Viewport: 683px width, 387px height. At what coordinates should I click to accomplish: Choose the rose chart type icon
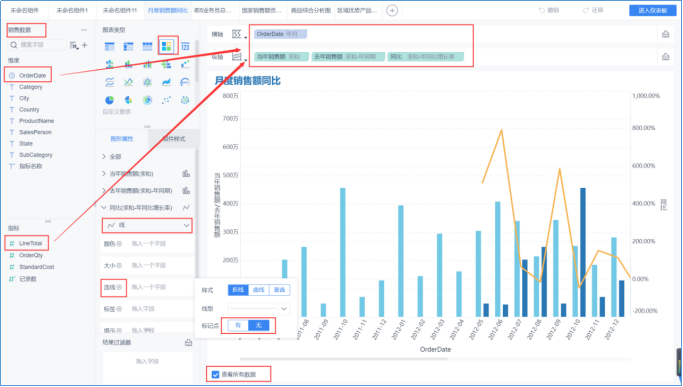pos(128,100)
